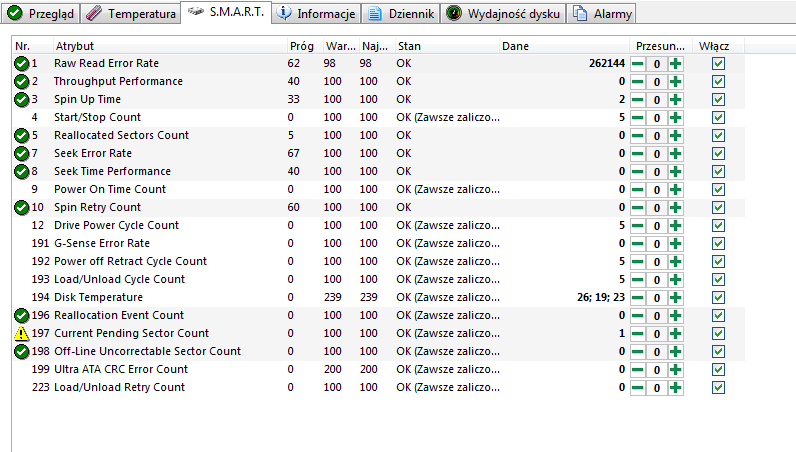Select the Ultra ATA CRC Error Count name
This screenshot has width=796, height=452.
121,370
